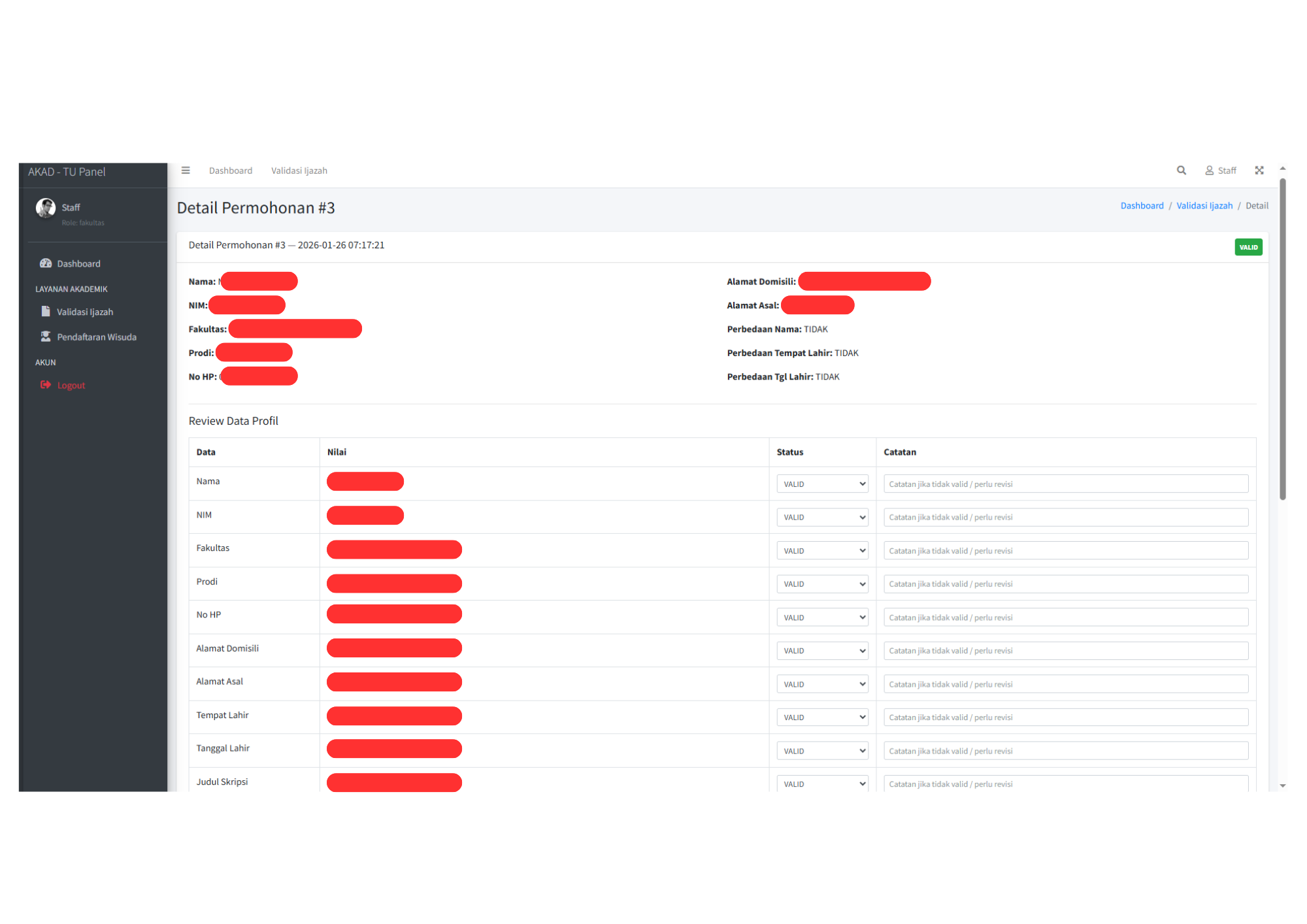Click the Catatan field for Prodi row

pyautogui.click(x=1065, y=584)
